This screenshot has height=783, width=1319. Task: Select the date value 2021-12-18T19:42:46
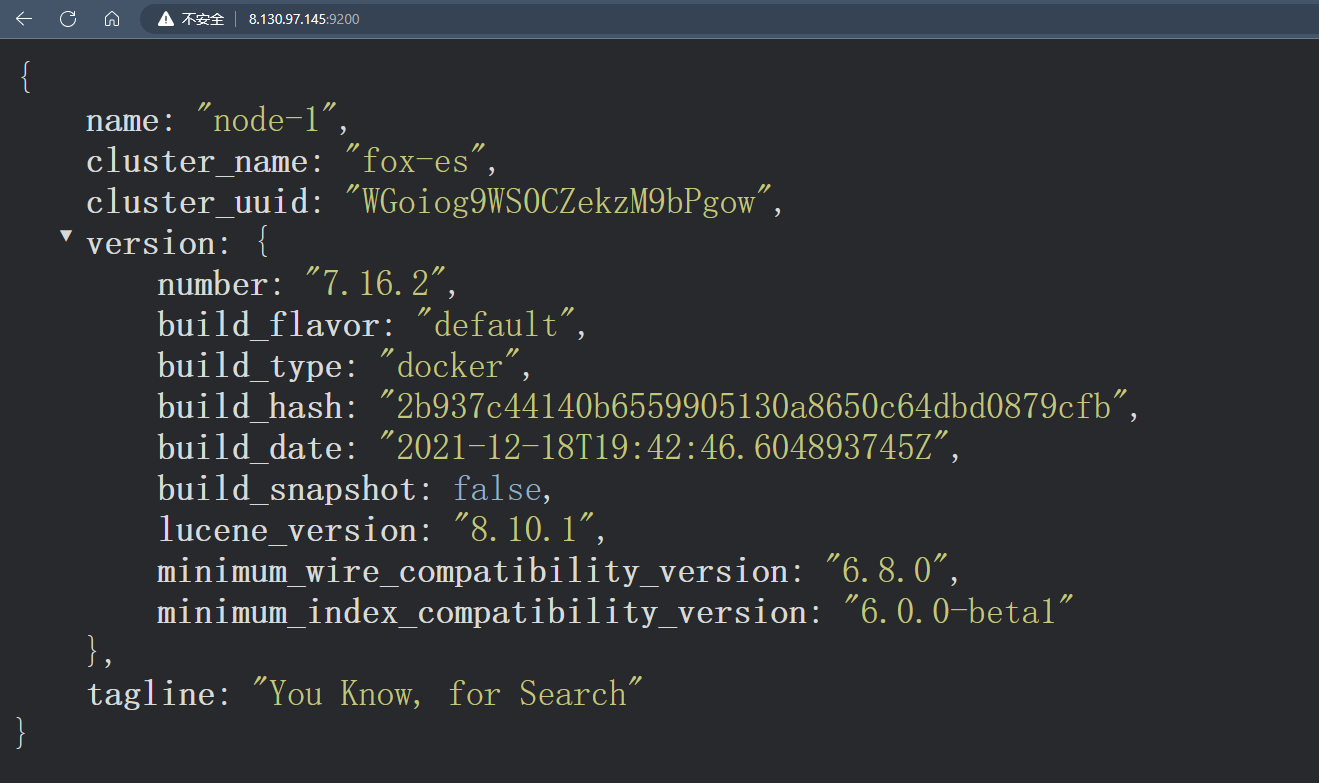pyautogui.click(x=665, y=449)
